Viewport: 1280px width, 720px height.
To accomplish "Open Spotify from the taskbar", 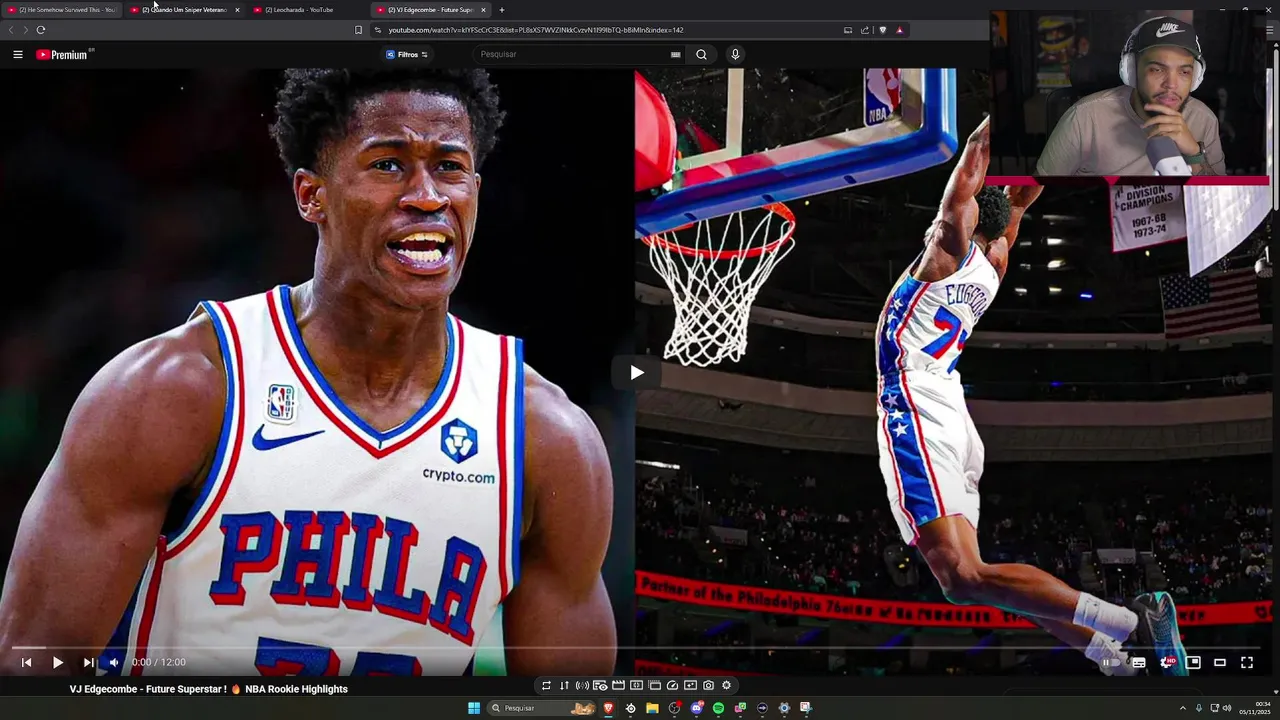I will click(x=718, y=708).
